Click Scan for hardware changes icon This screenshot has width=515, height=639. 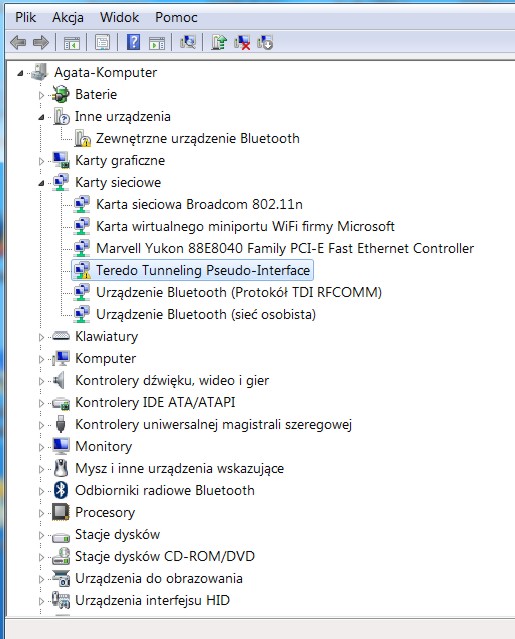point(188,42)
